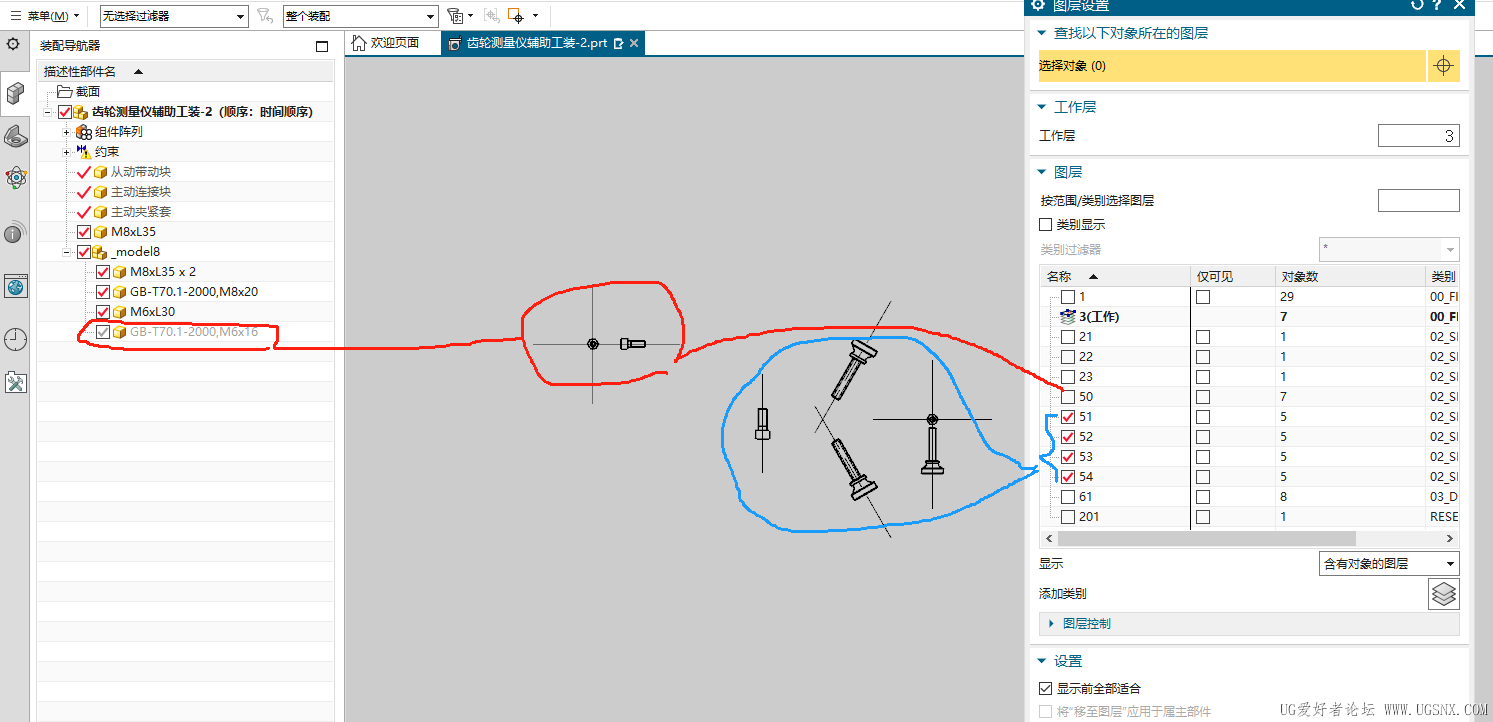1493x722 pixels.
Task: Sort layers by the 名称 column header
Action: click(x=1115, y=276)
